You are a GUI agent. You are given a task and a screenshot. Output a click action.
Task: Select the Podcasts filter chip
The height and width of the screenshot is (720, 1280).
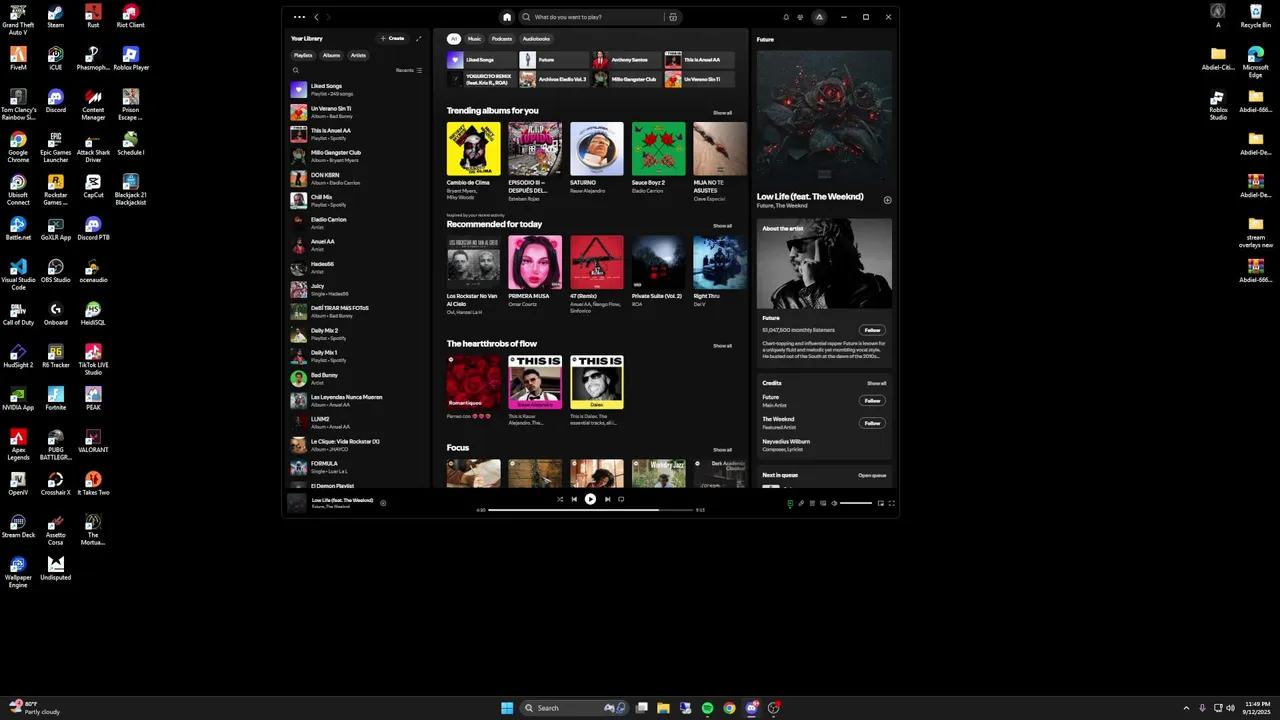point(502,39)
